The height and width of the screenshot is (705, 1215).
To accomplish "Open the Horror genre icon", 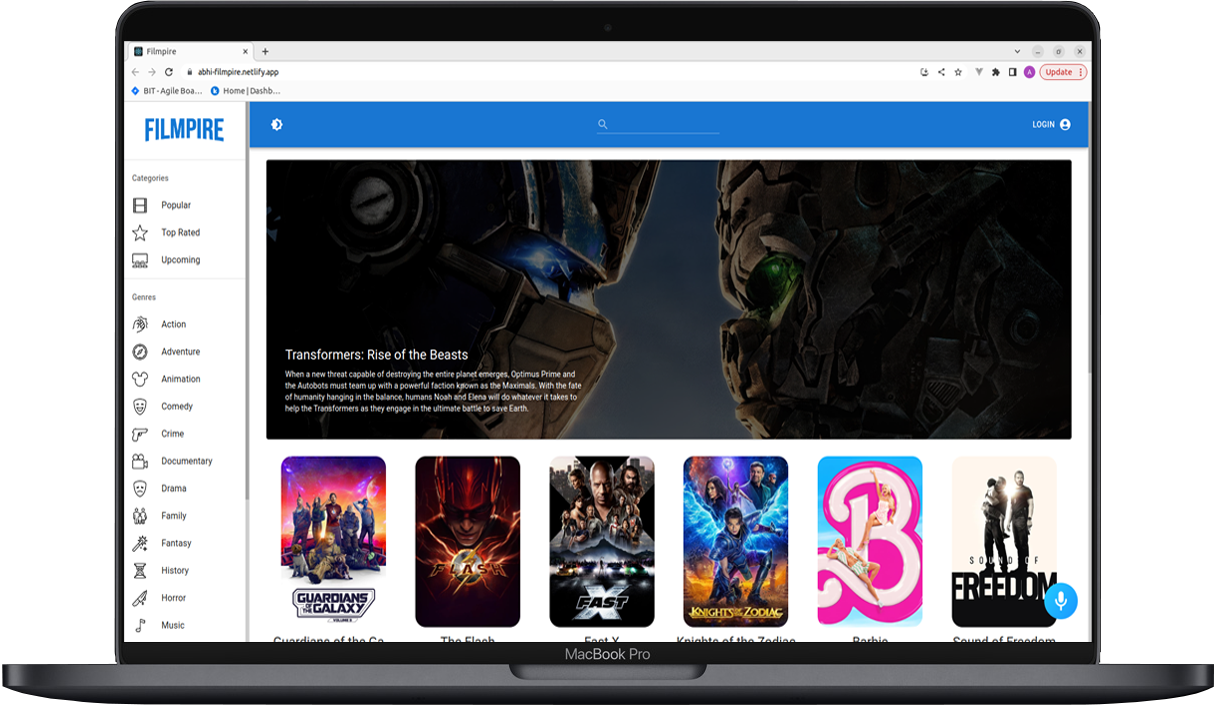I will click(x=140, y=598).
